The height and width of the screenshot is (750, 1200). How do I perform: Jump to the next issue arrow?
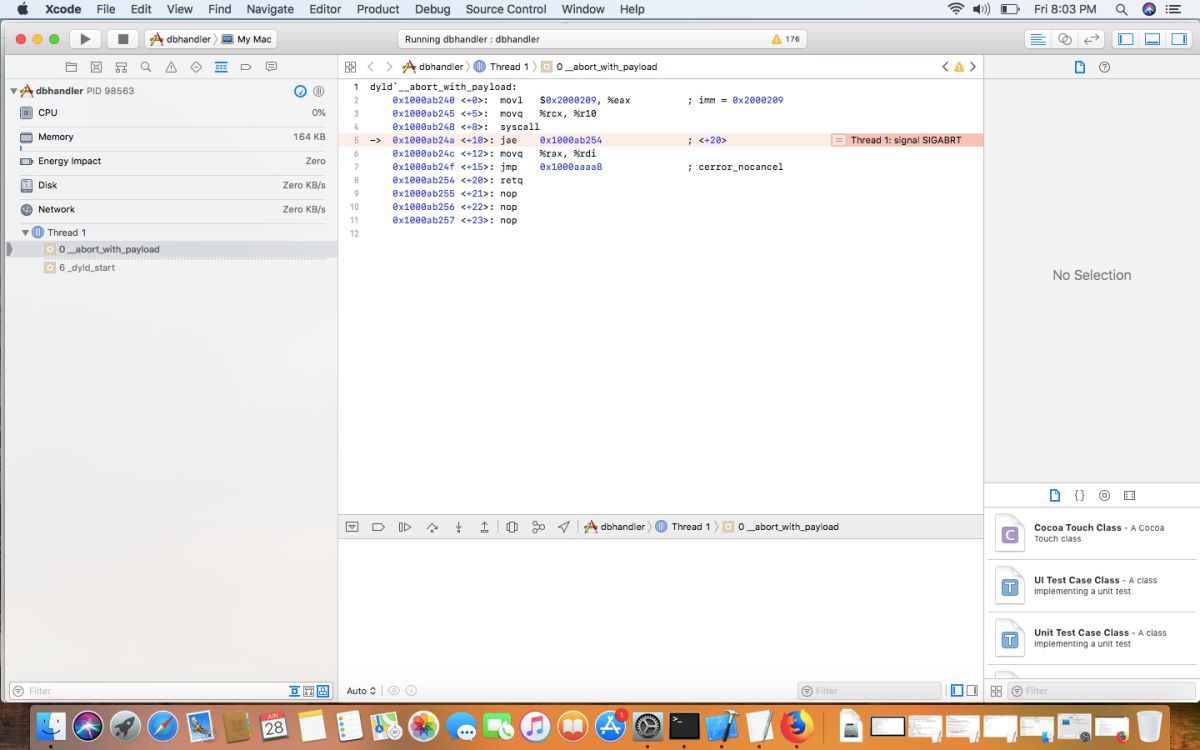coord(973,67)
